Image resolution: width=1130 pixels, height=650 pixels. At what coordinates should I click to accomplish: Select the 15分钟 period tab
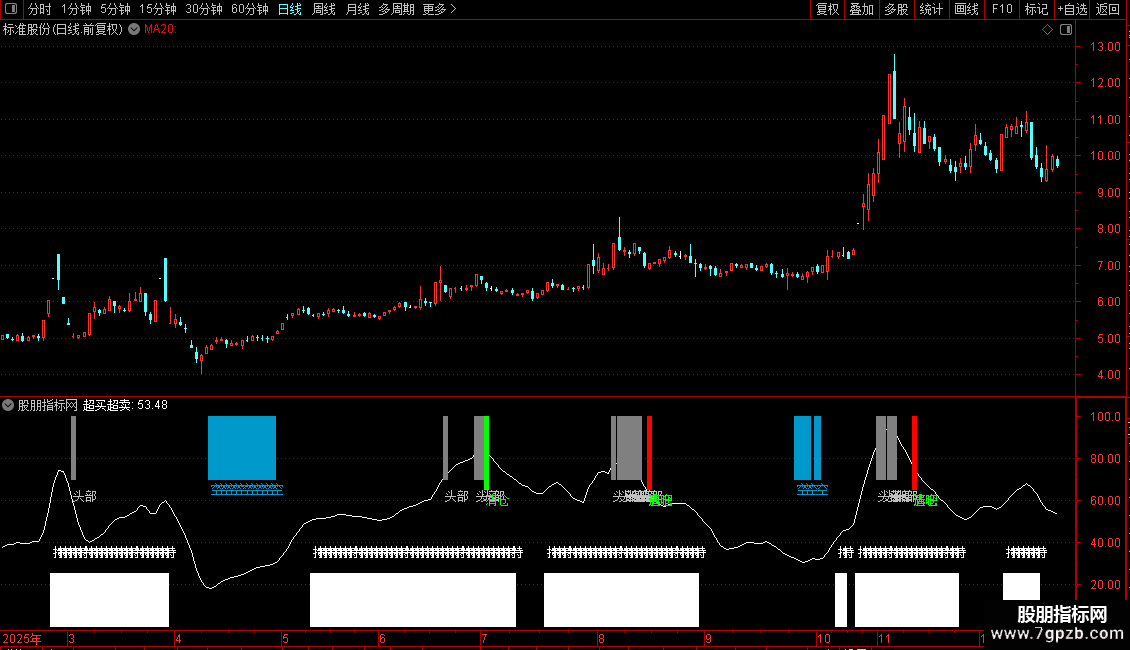point(158,9)
